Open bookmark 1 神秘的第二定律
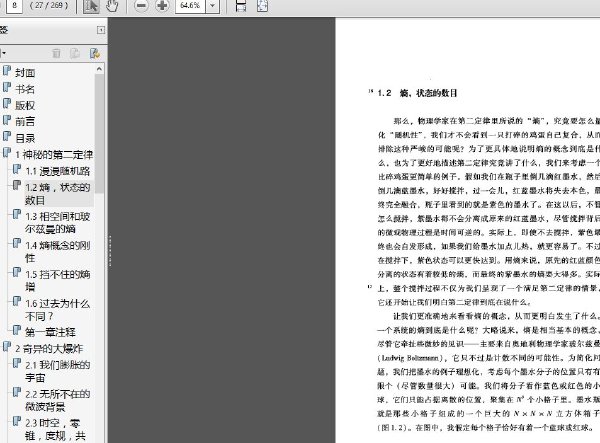 pos(54,155)
